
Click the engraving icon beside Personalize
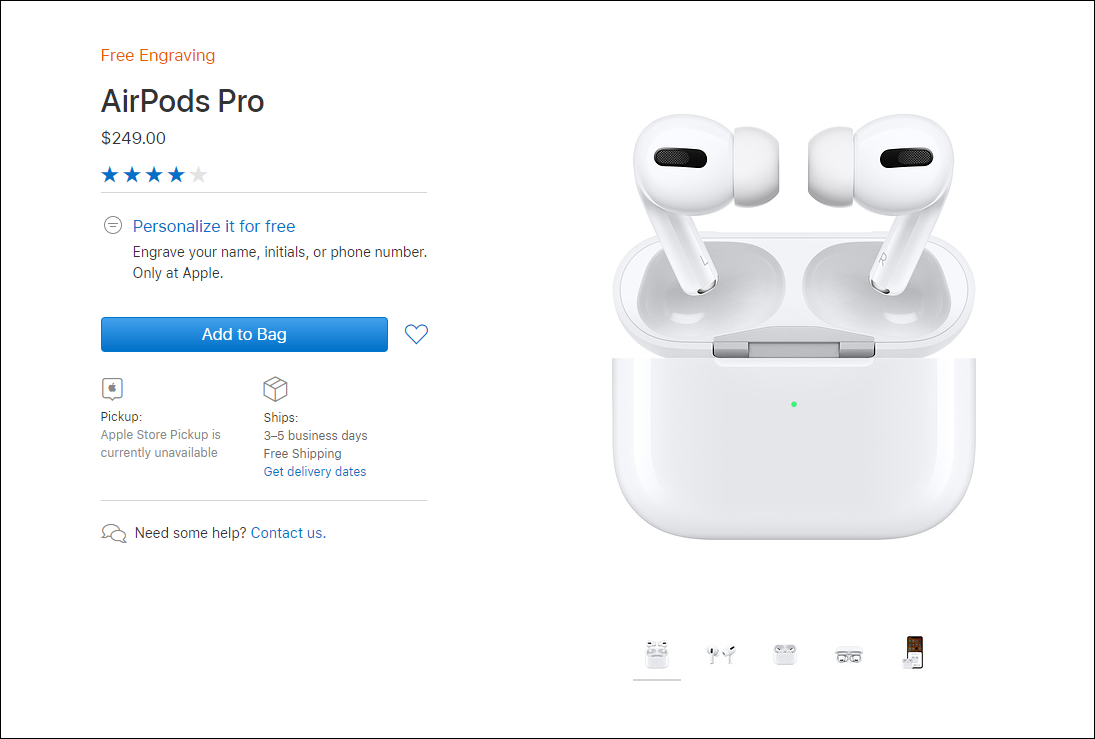click(112, 225)
